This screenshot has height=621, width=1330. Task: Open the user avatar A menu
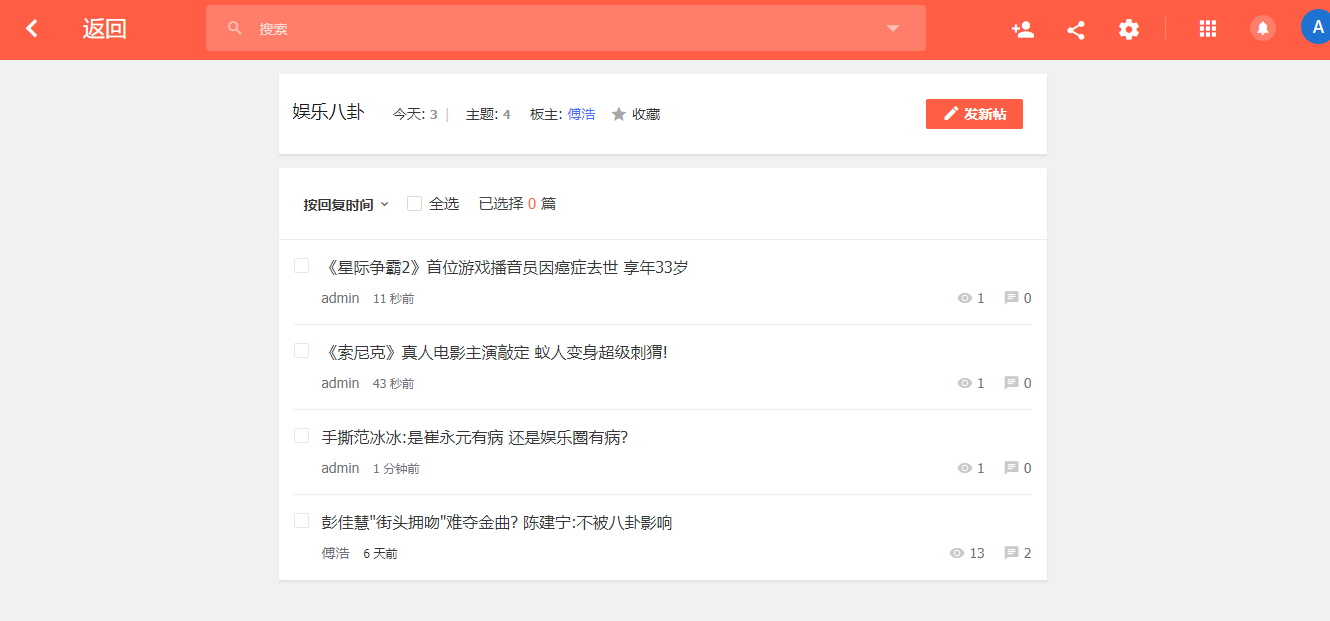(1316, 27)
